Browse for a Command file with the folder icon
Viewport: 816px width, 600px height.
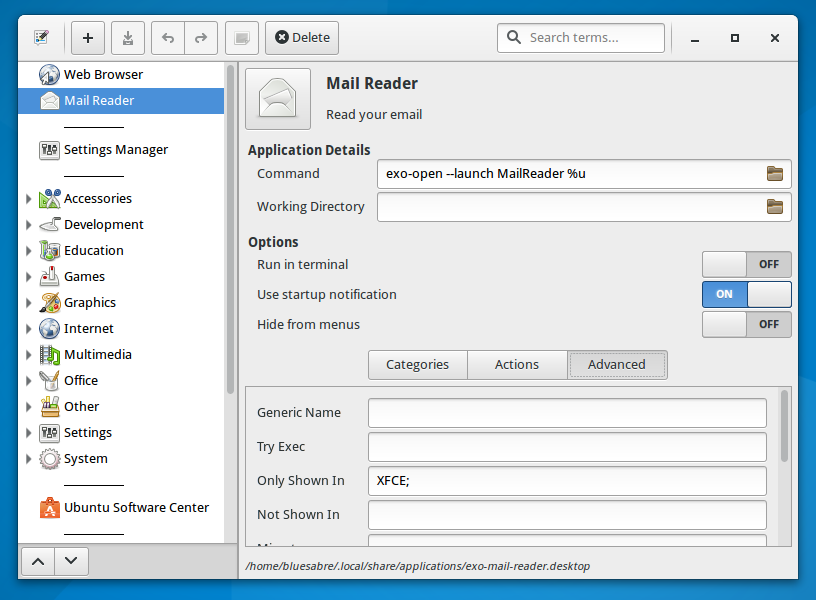pyautogui.click(x=775, y=173)
